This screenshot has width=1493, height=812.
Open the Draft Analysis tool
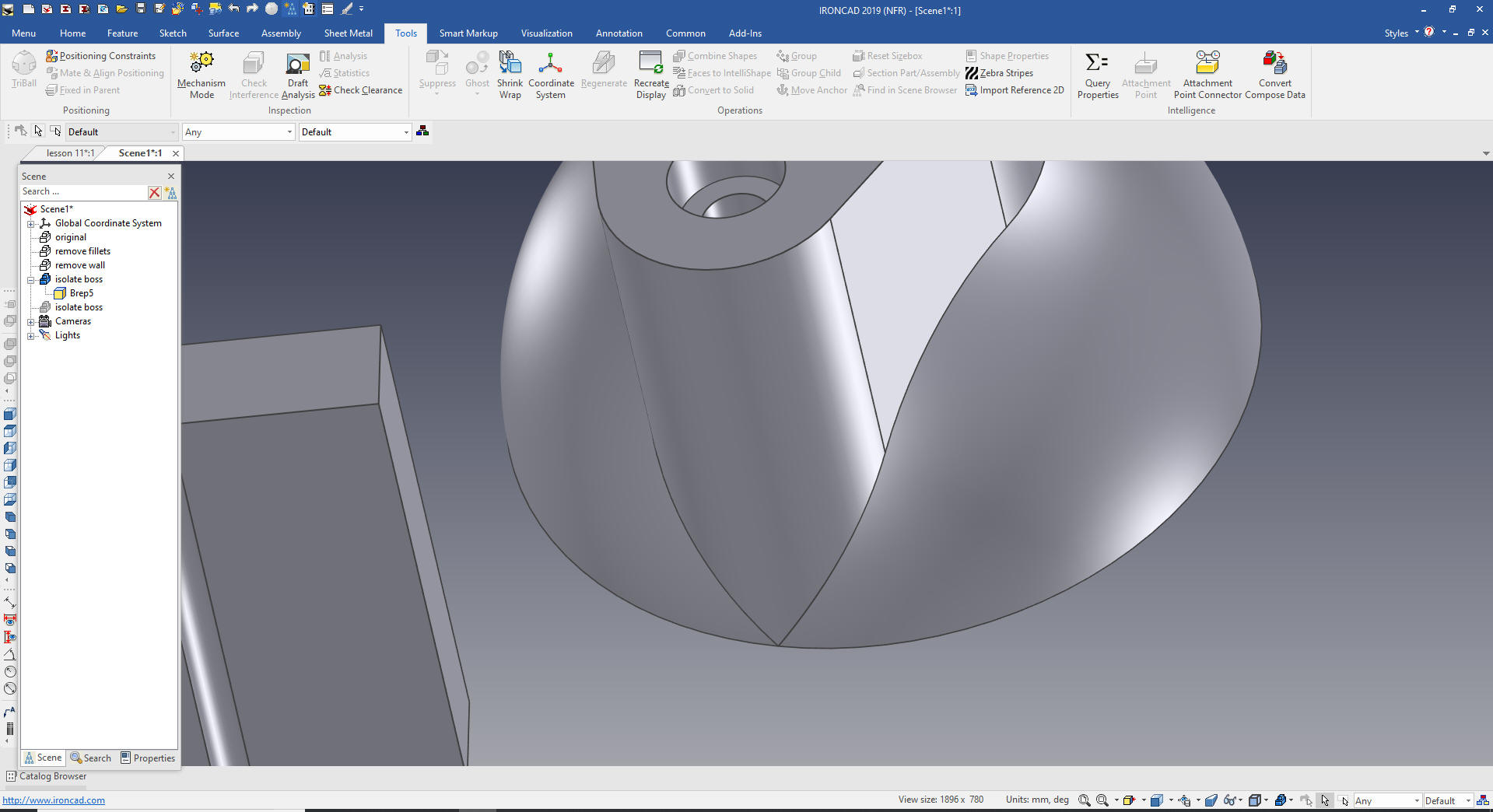(297, 64)
